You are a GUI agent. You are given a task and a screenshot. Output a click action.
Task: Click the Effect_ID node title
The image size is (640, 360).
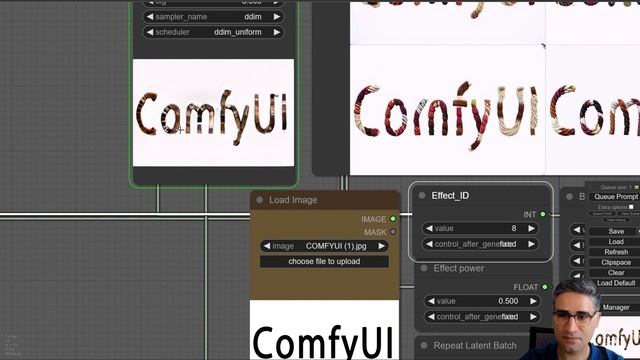coord(450,196)
